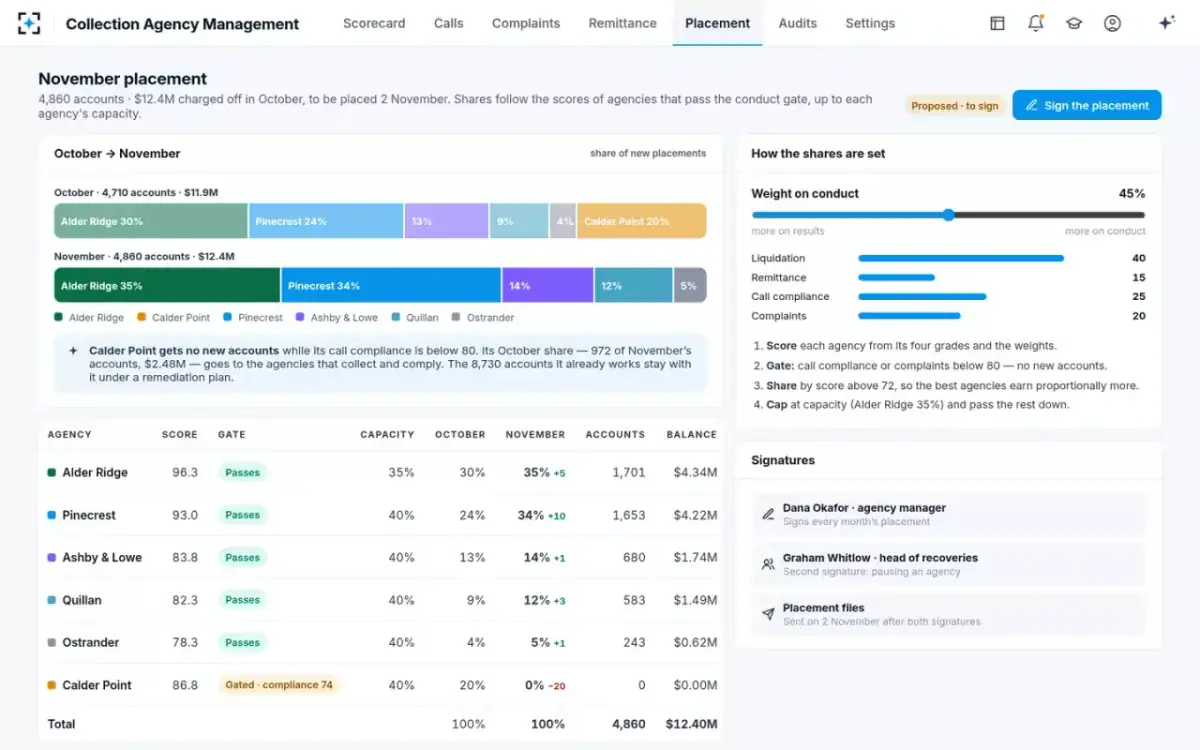This screenshot has width=1200, height=750.
Task: Click the Collection Agency Management title
Action: (x=182, y=23)
